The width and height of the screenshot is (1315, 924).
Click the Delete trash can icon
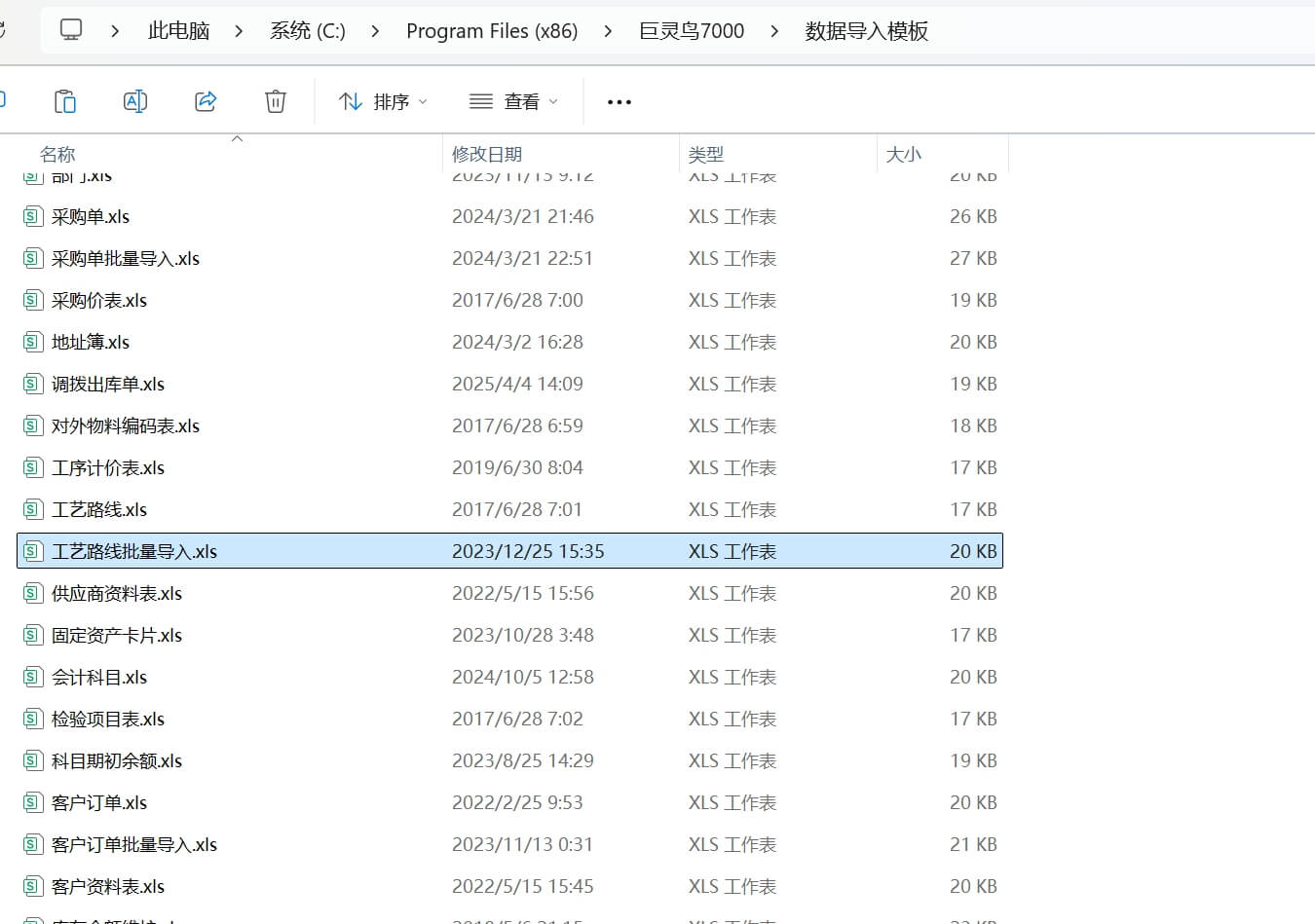276,101
